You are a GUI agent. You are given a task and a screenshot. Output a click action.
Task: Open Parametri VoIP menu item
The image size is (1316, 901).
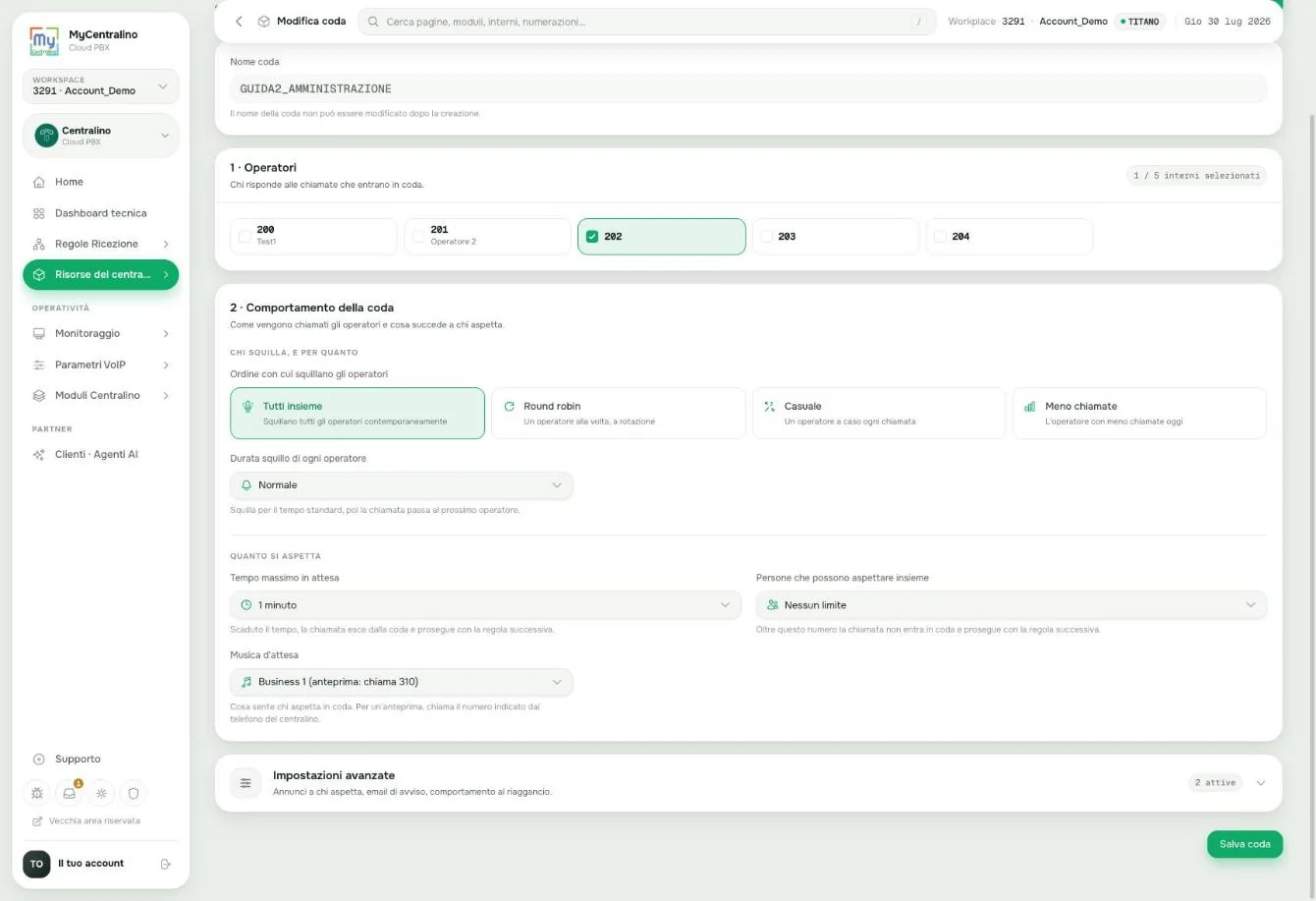coord(101,365)
